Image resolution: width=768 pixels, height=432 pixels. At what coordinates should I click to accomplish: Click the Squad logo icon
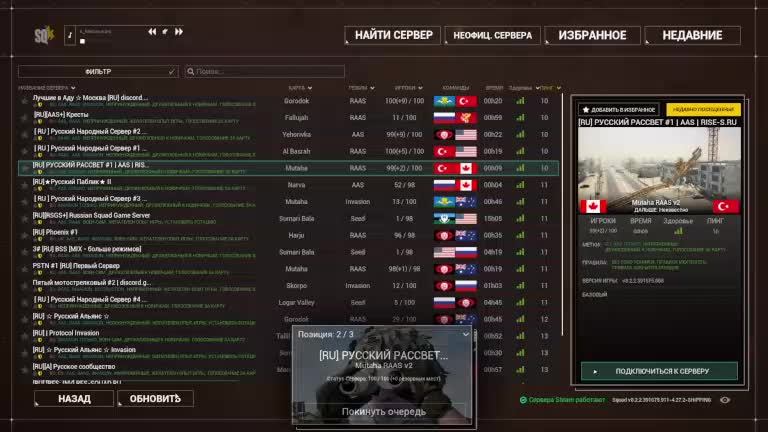[44, 35]
